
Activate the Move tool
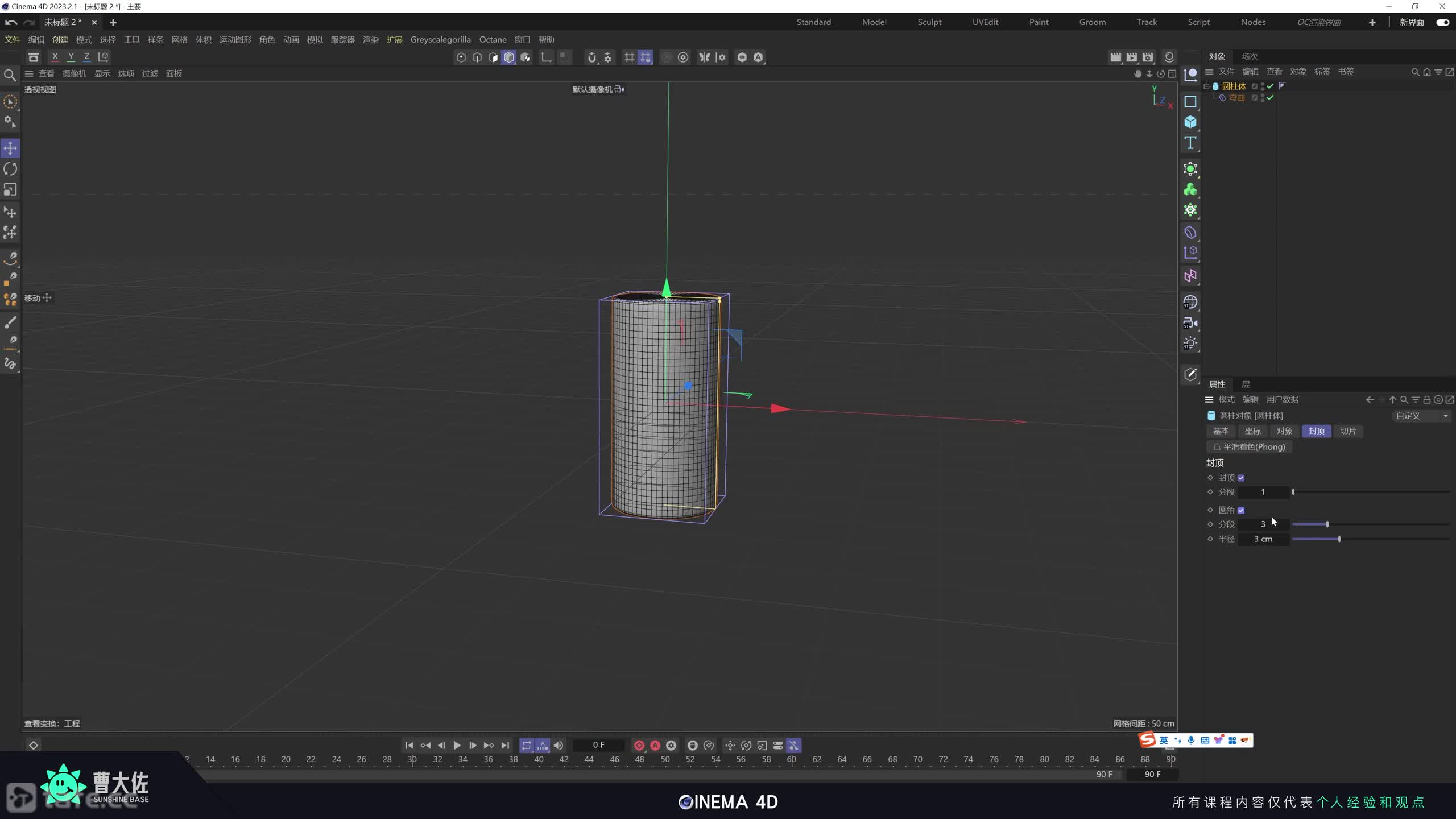pyautogui.click(x=10, y=148)
